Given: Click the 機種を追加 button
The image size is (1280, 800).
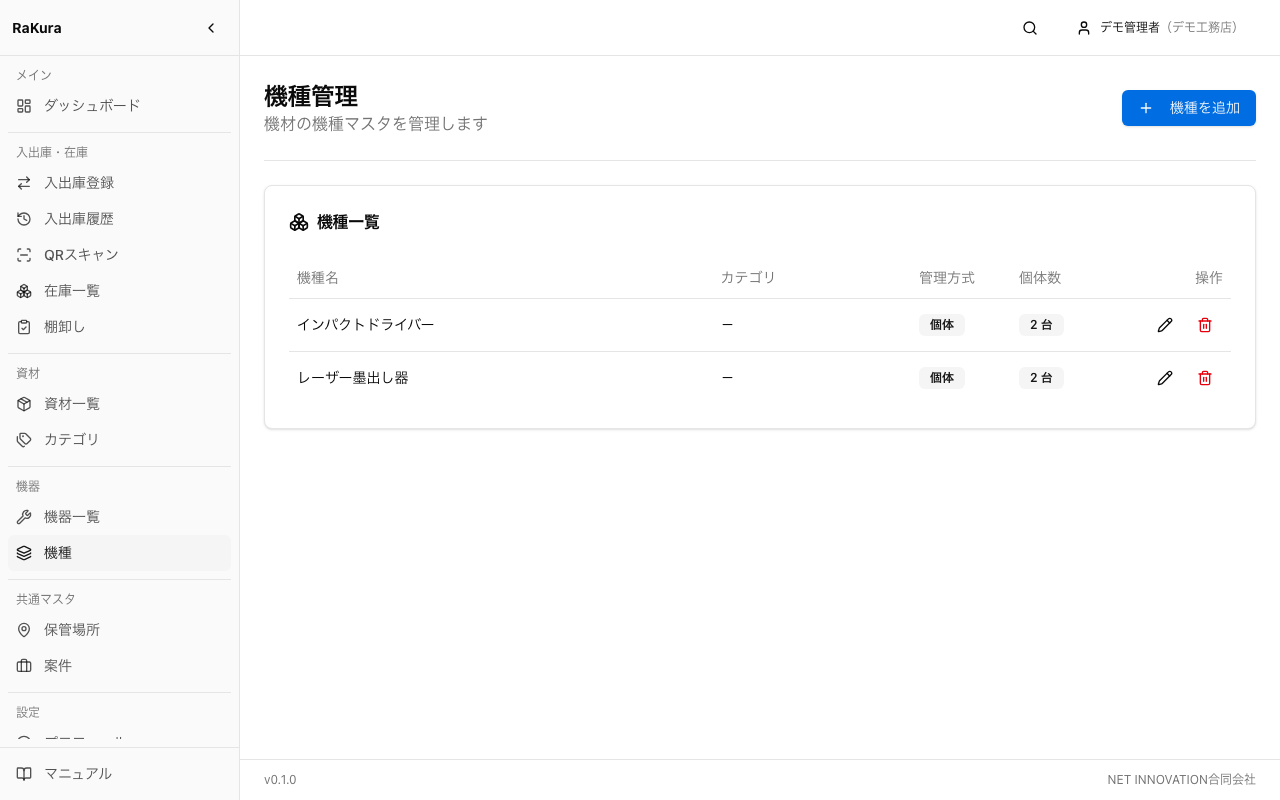Looking at the screenshot, I should (1189, 108).
